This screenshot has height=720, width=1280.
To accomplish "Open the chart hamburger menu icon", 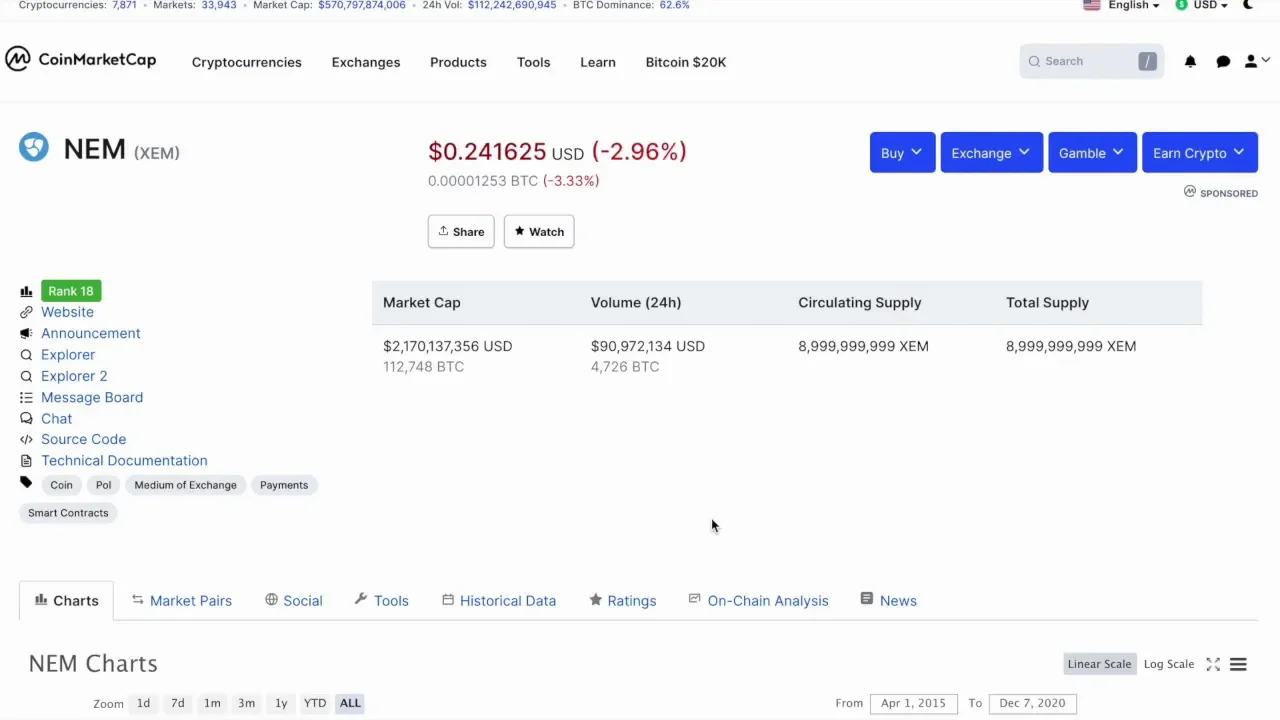I will (1238, 664).
